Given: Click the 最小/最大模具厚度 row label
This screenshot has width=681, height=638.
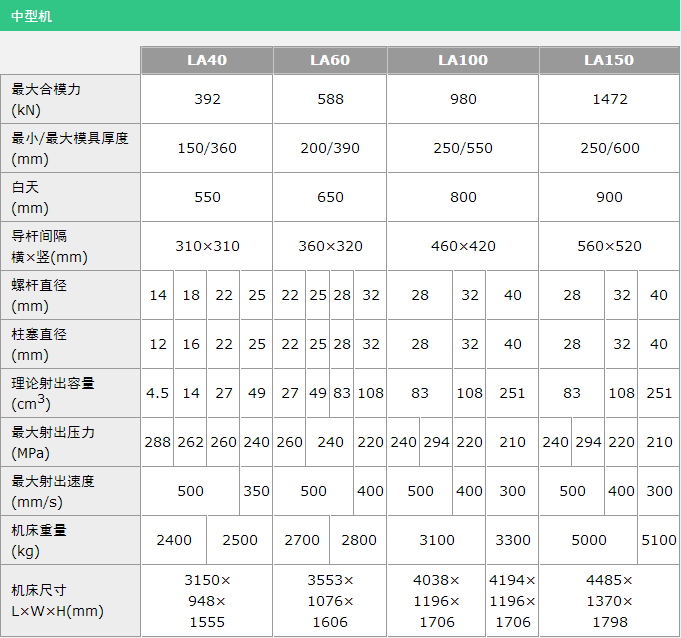Looking at the screenshot, I should (70, 148).
